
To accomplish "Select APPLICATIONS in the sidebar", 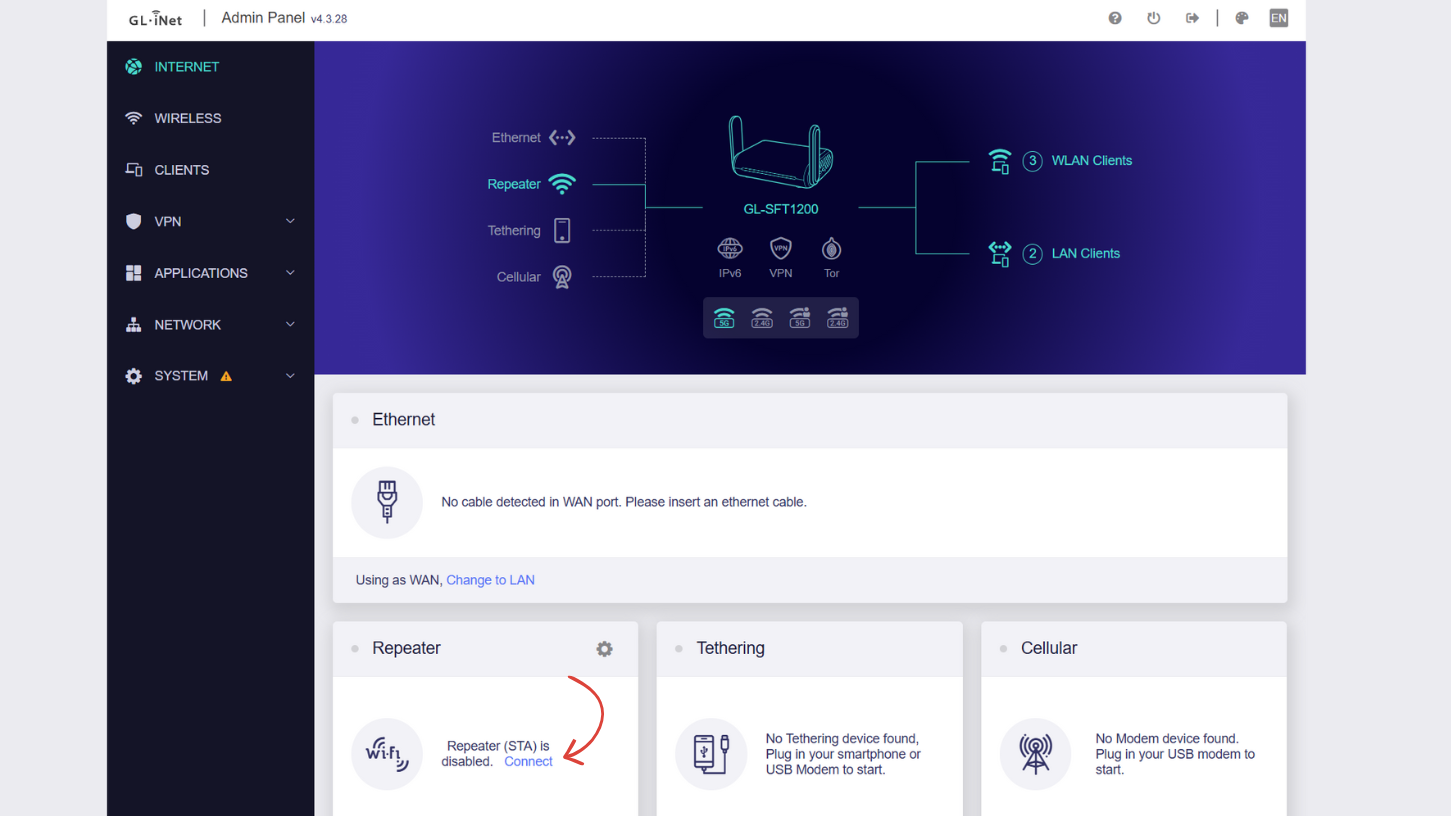I will [x=200, y=273].
